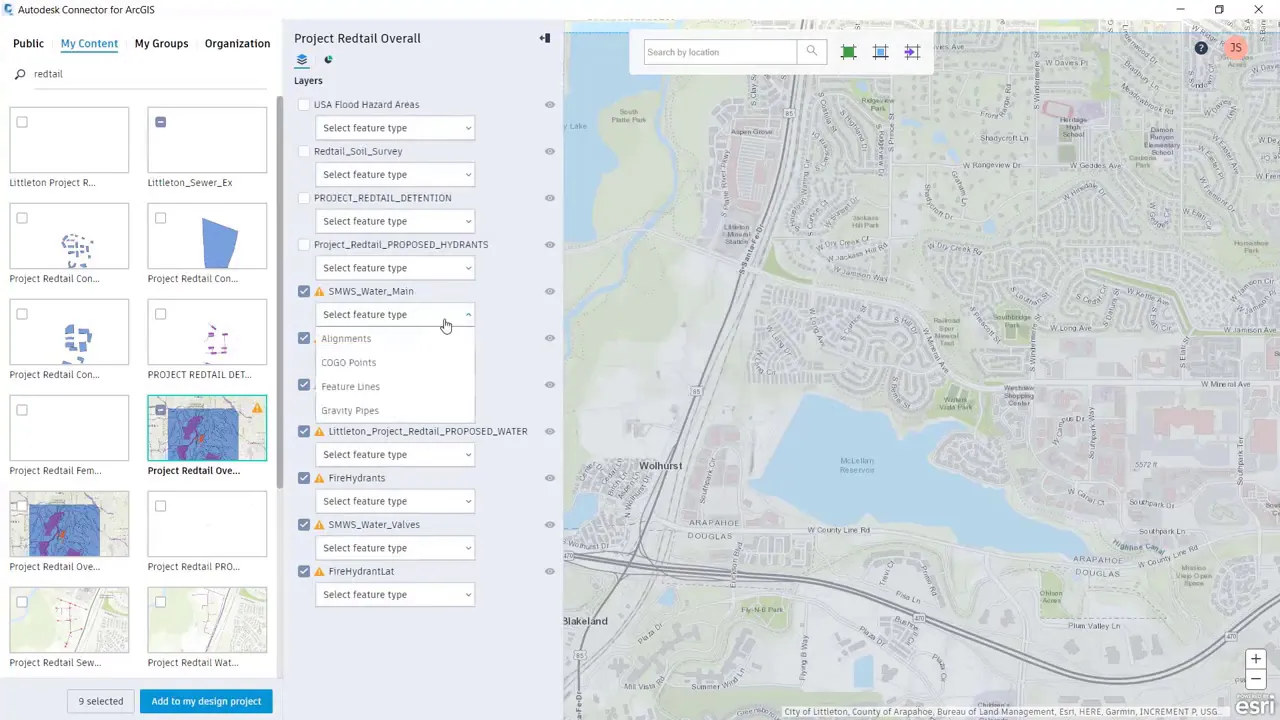Click the Search by location field
This screenshot has width=1280, height=720.
pos(720,52)
